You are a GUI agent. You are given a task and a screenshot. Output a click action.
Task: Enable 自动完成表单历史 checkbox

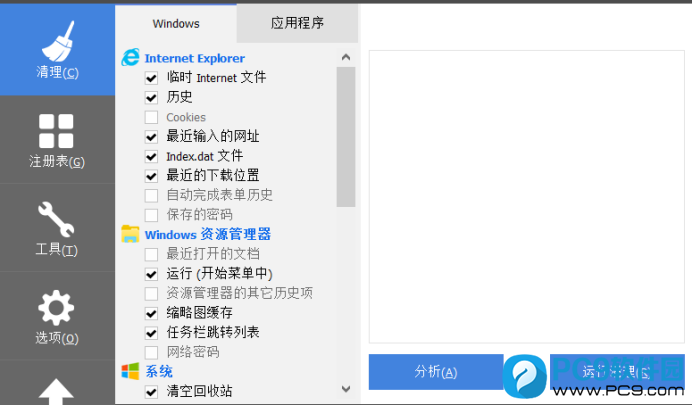pos(151,195)
